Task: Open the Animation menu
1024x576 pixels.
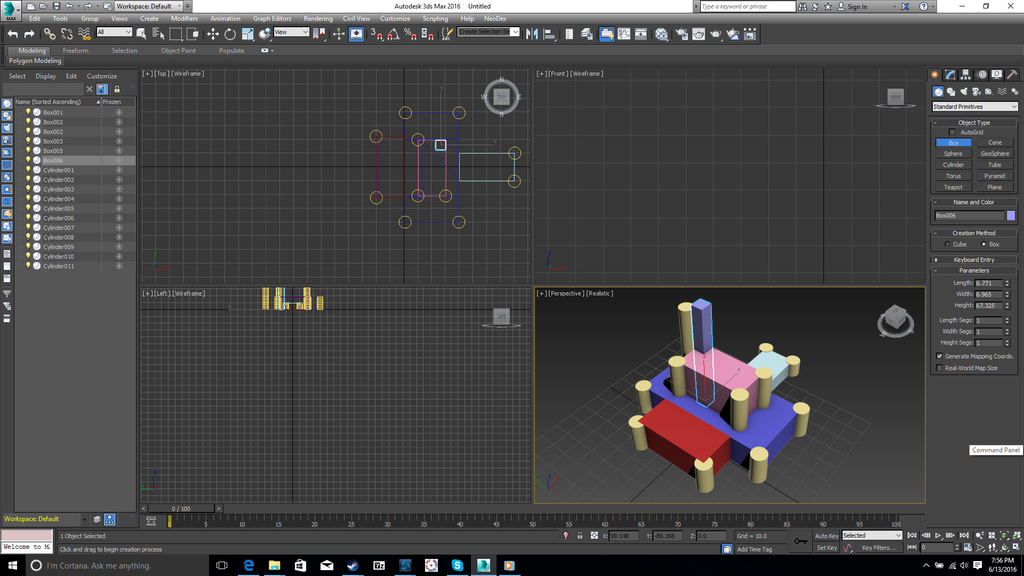Action: pyautogui.click(x=225, y=18)
